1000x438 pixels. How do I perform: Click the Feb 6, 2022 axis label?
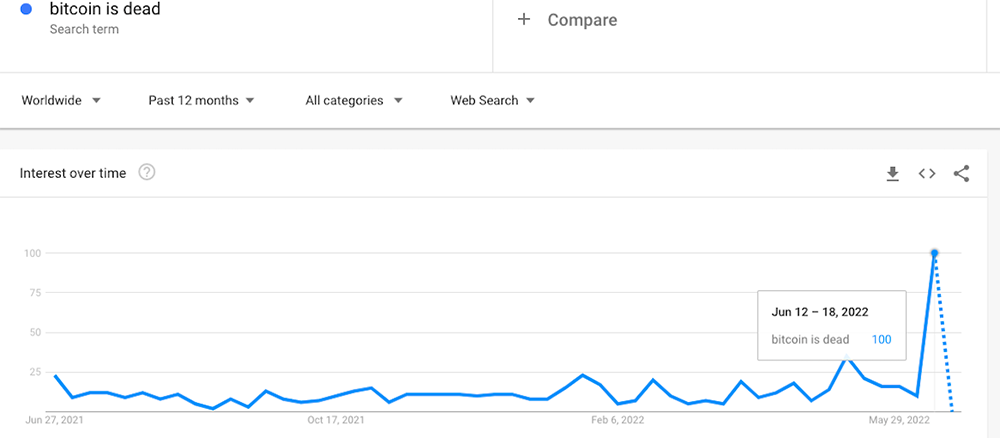[617, 420]
